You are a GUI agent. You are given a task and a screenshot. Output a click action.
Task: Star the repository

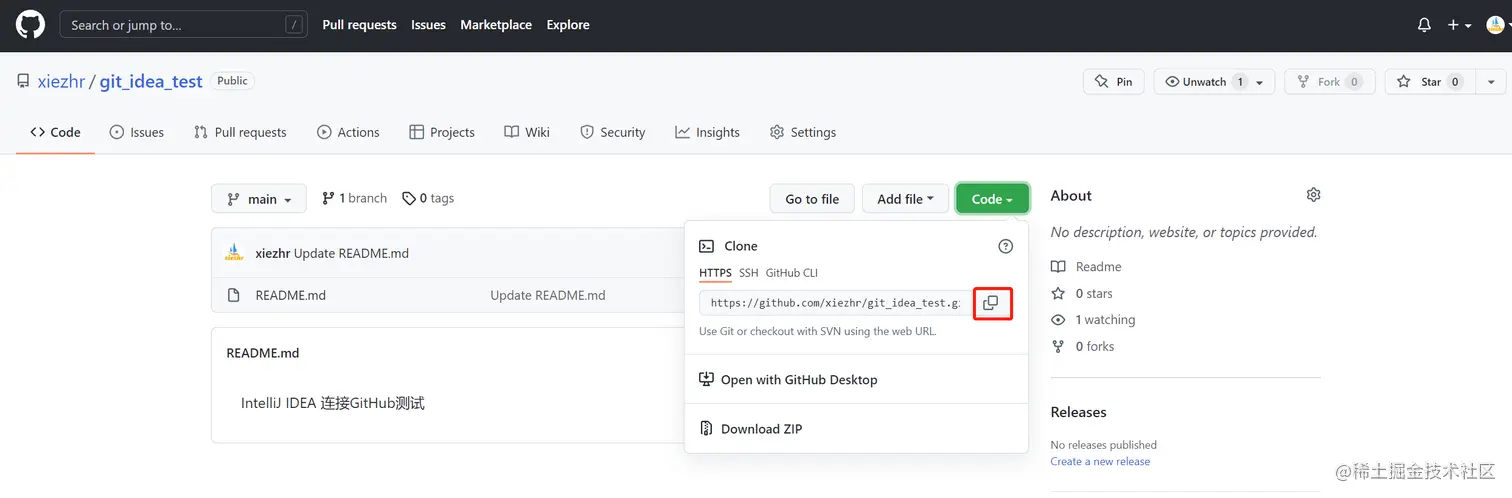[1429, 82]
